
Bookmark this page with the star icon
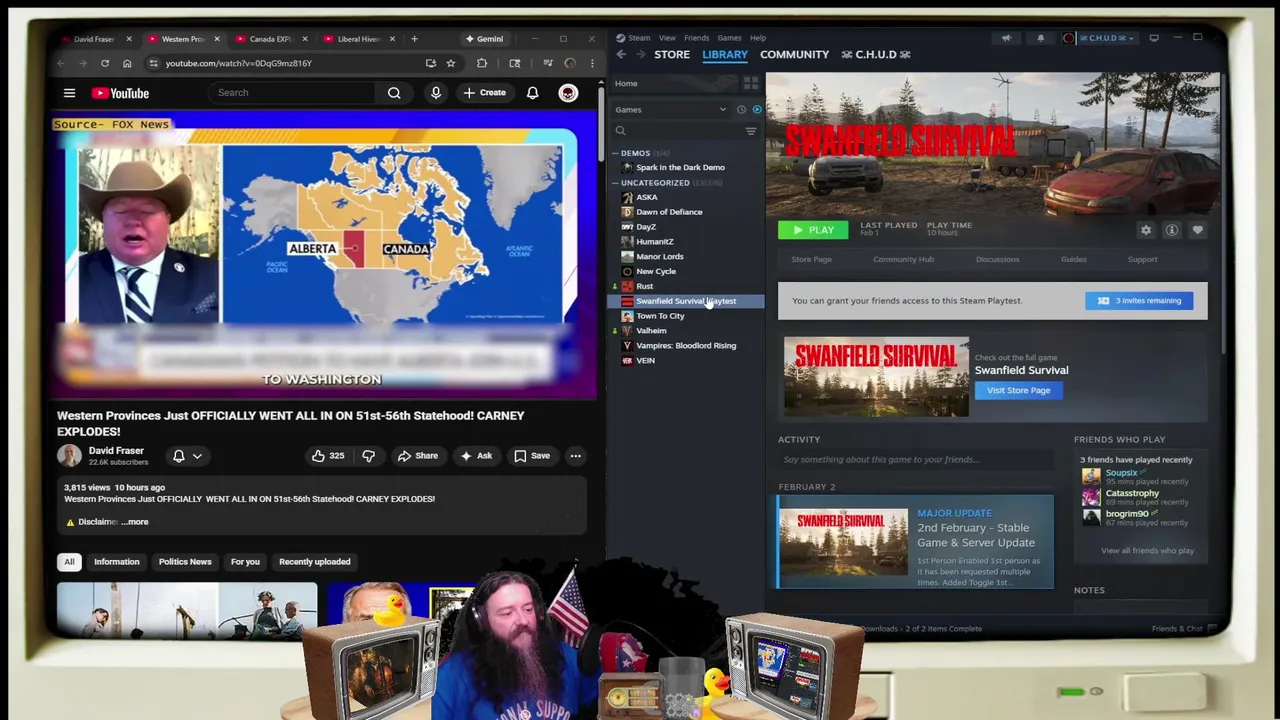pos(451,63)
